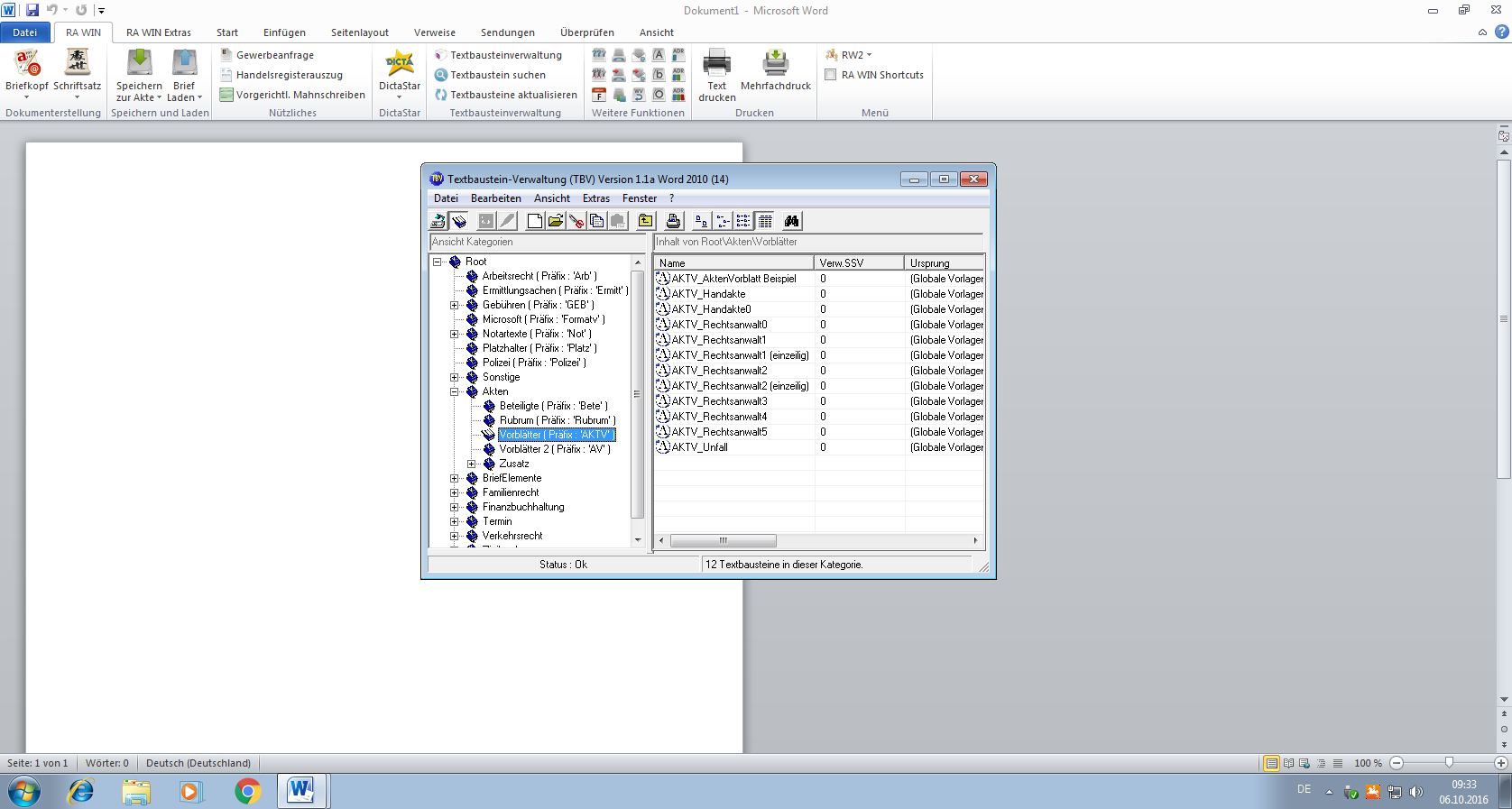Toggle the category book view button in TBV
The width and height of the screenshot is (1512, 809).
[459, 221]
